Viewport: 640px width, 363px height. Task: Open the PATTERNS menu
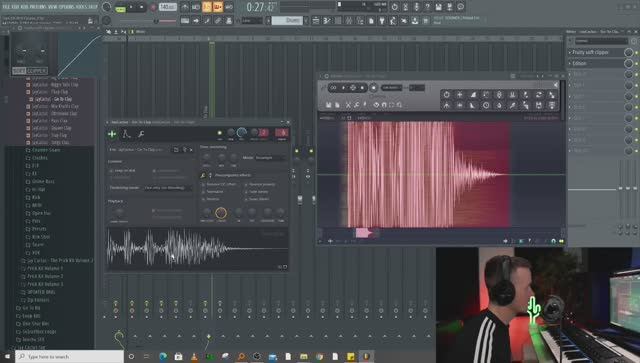pos(39,7)
